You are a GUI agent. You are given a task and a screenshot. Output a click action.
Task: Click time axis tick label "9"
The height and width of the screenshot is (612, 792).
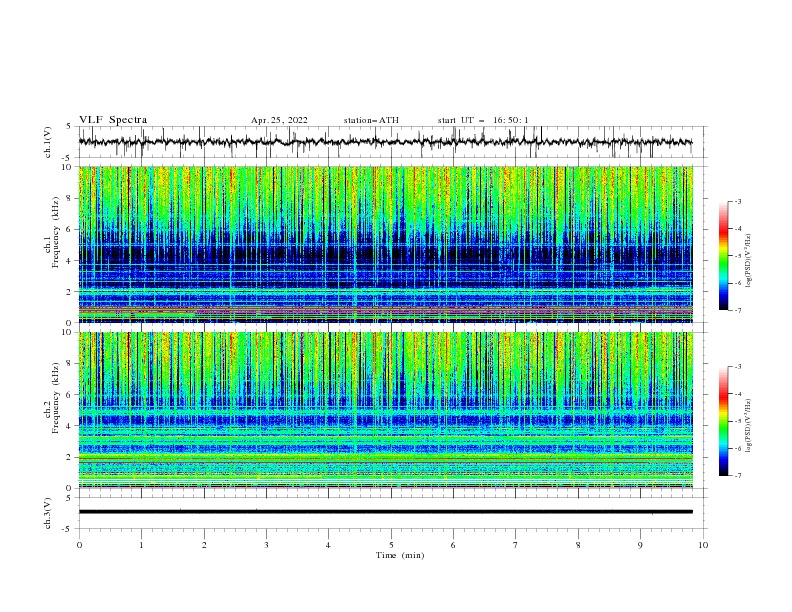pyautogui.click(x=640, y=545)
